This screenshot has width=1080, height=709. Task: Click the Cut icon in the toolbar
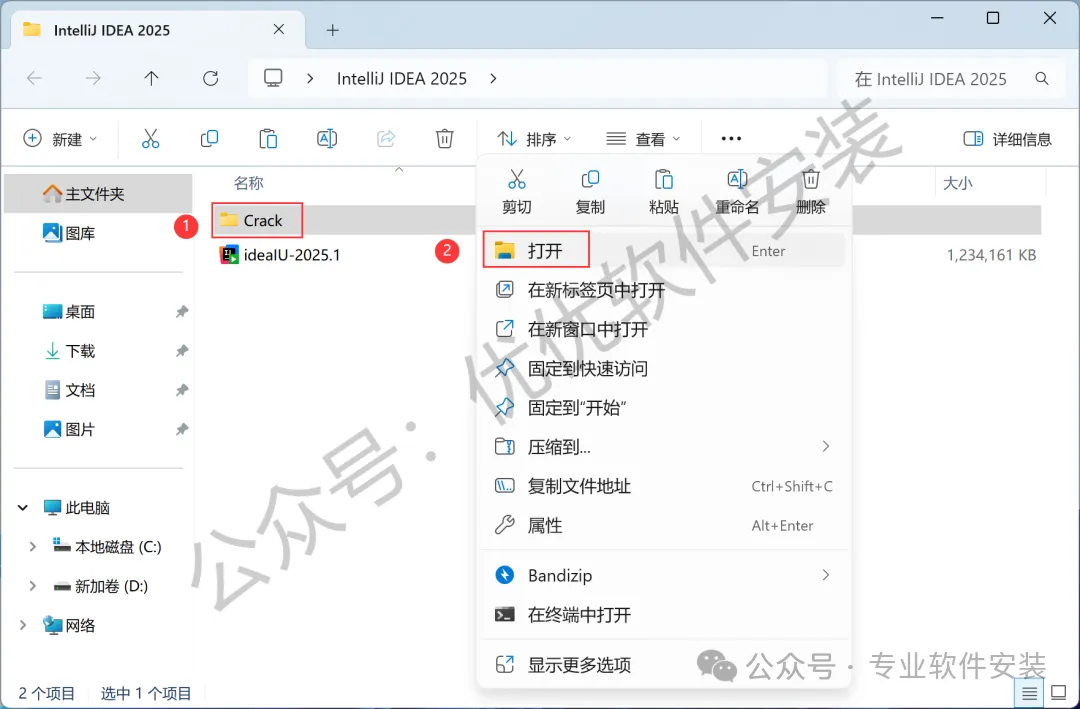pos(150,138)
